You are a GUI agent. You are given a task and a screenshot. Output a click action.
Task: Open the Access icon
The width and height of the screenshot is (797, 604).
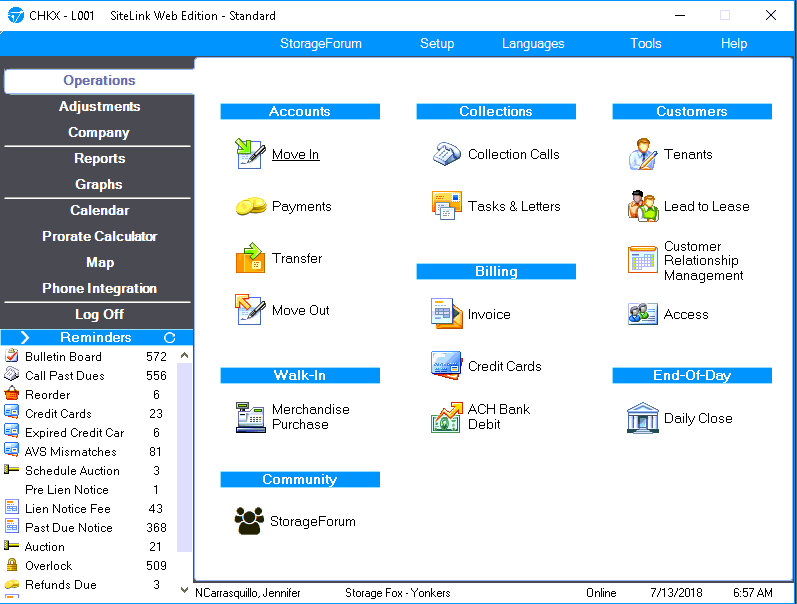(643, 314)
